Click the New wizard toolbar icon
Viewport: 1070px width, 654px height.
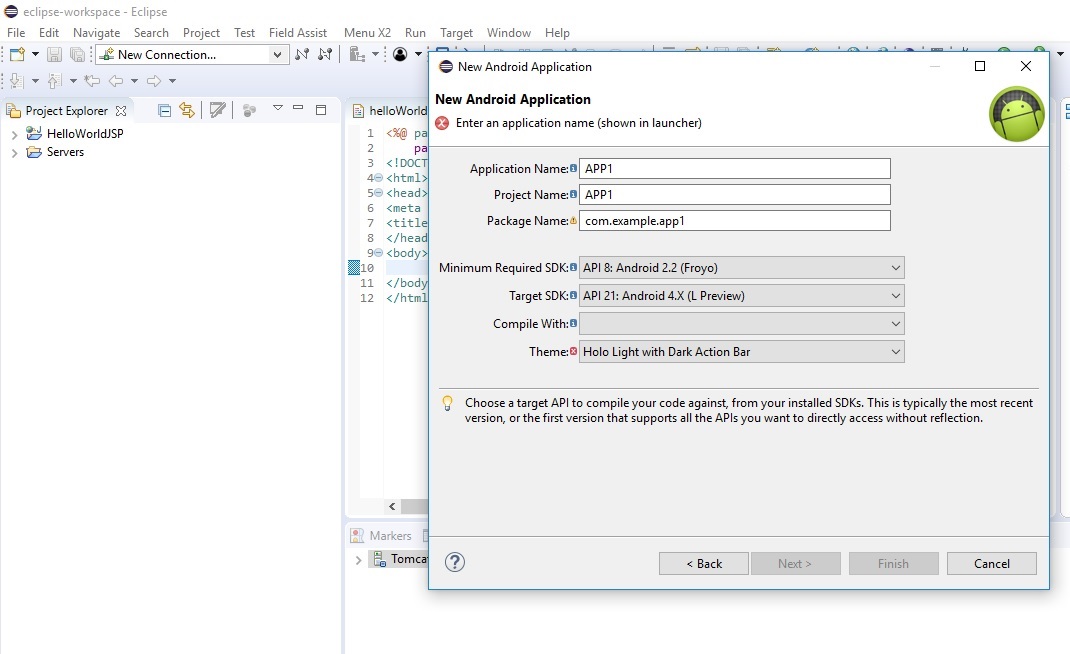click(17, 55)
